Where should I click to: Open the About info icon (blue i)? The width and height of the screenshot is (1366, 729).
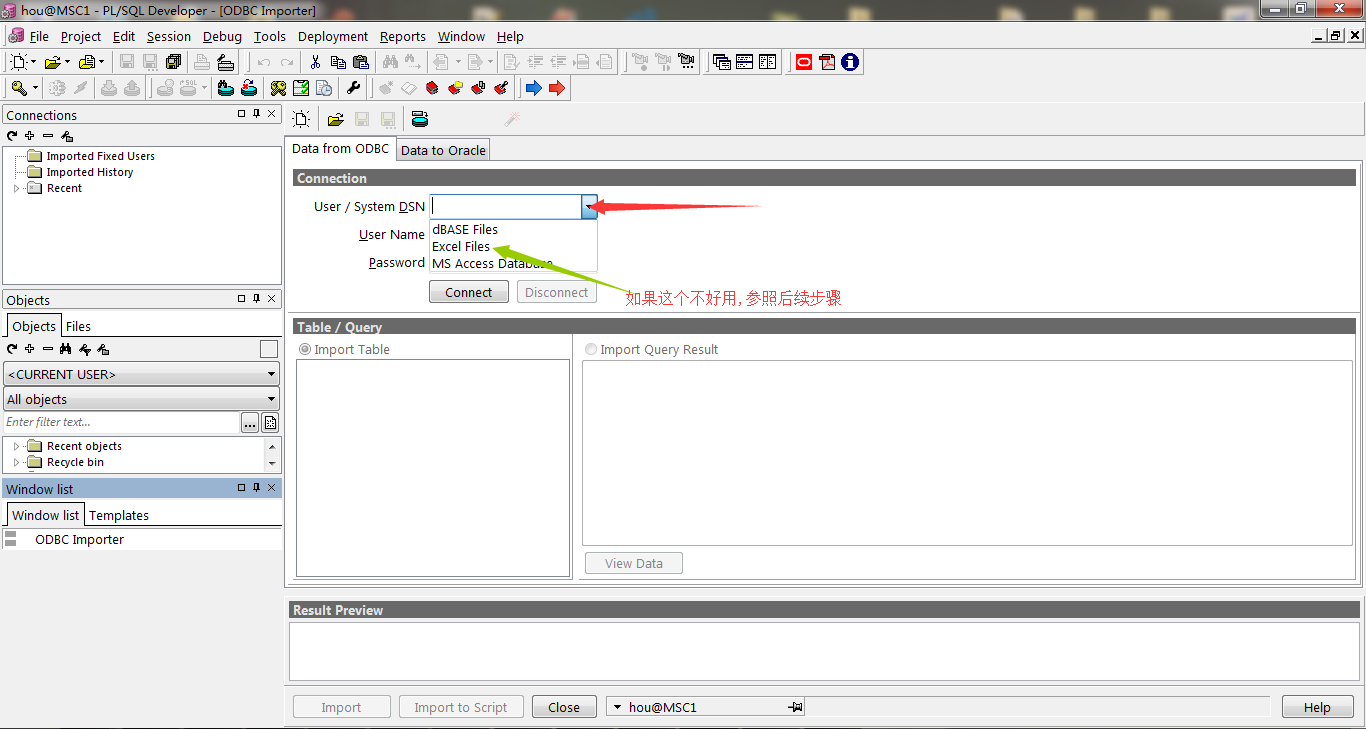point(849,61)
